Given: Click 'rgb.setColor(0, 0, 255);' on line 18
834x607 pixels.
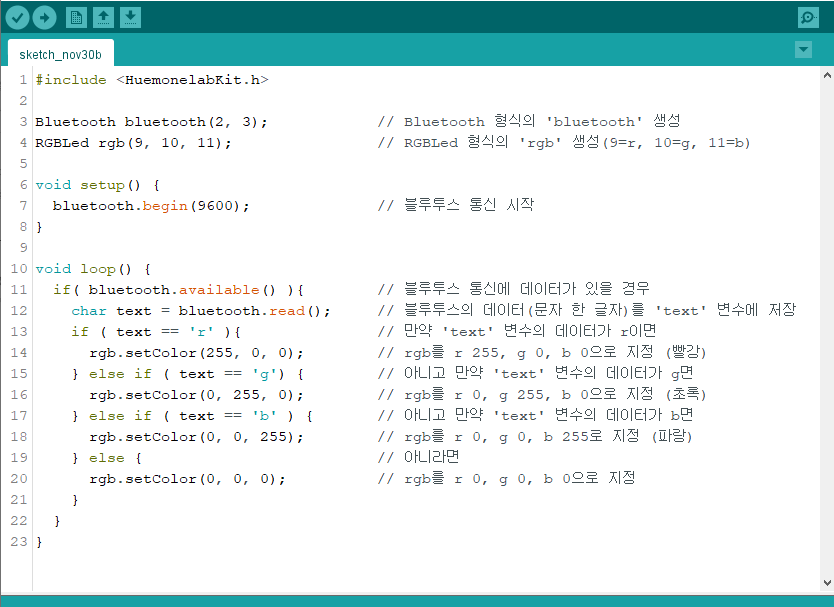Looking at the screenshot, I should click(196, 436).
